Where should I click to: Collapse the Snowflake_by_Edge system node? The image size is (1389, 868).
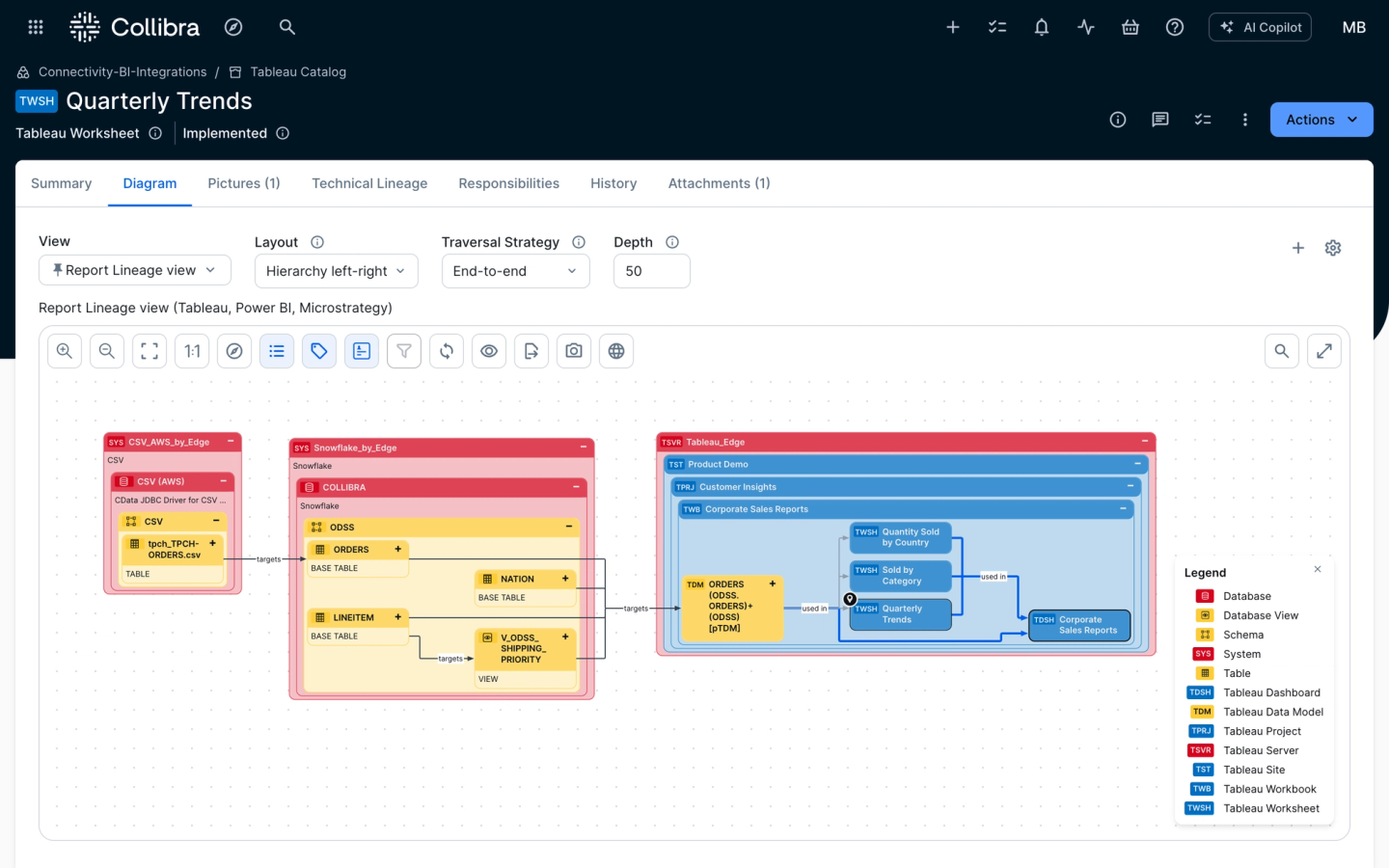[584, 448]
